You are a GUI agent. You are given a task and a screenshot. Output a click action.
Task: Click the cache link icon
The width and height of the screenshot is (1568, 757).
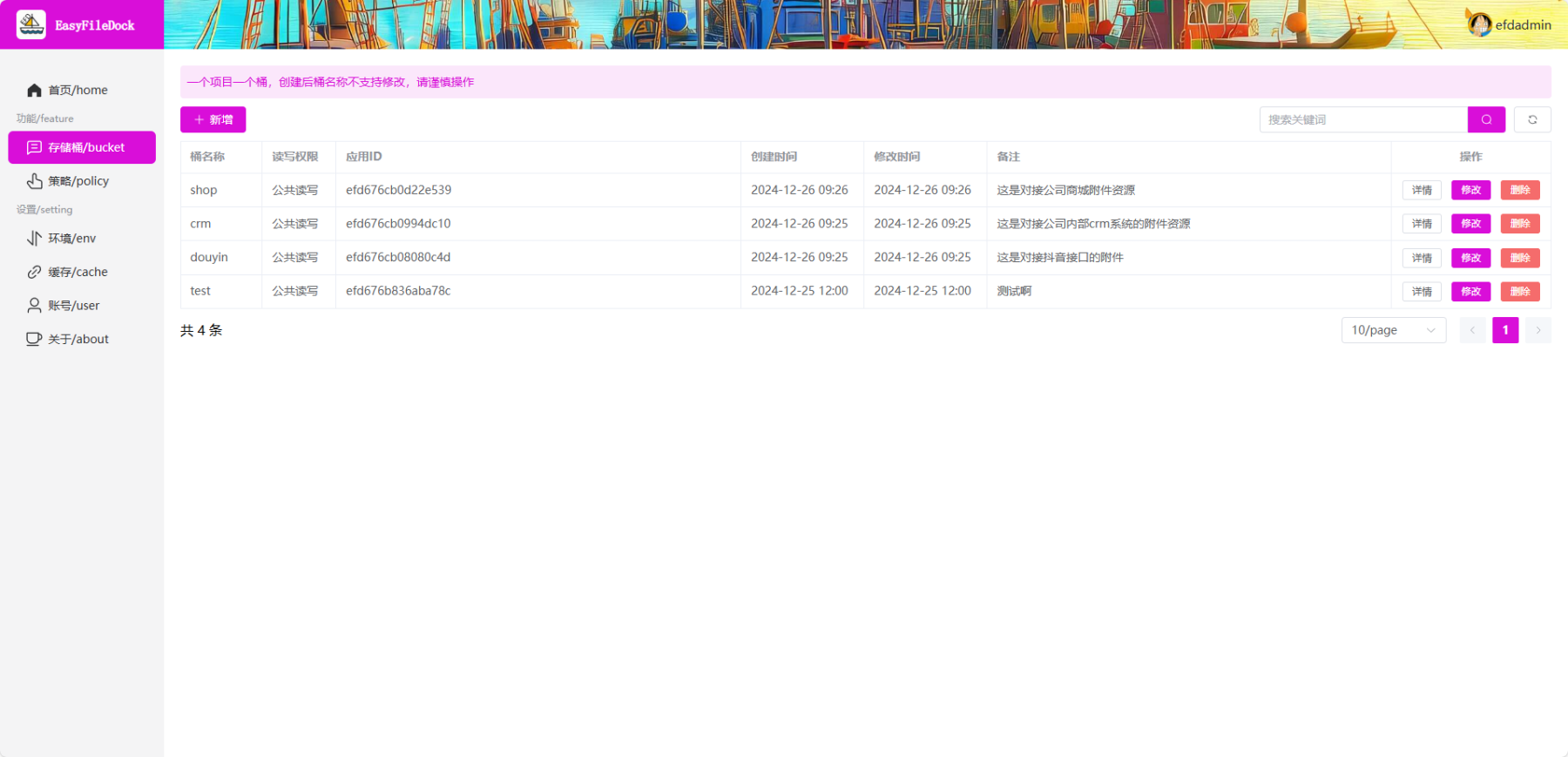click(34, 272)
